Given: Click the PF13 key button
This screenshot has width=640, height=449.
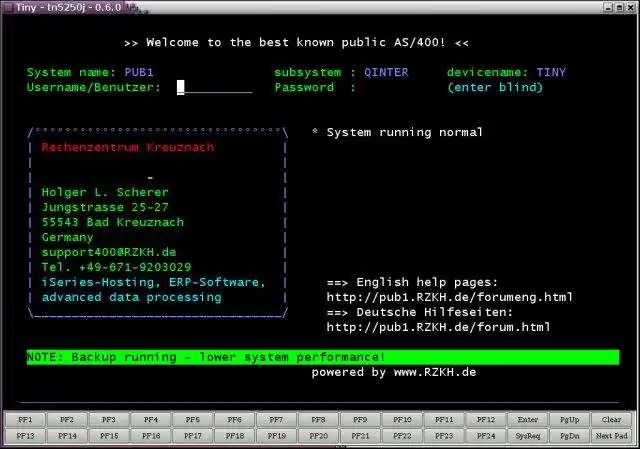Looking at the screenshot, I should click(x=25, y=436).
